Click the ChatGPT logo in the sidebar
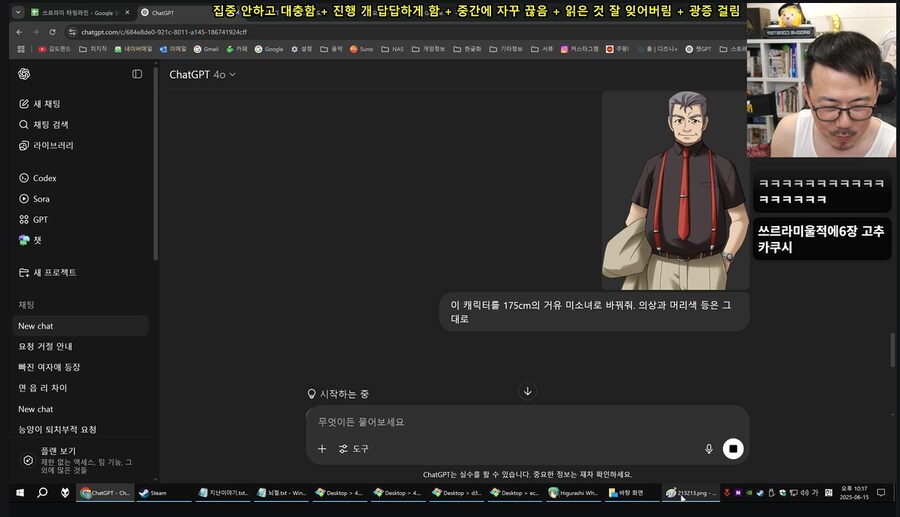Image resolution: width=900 pixels, height=517 pixels. (24, 74)
